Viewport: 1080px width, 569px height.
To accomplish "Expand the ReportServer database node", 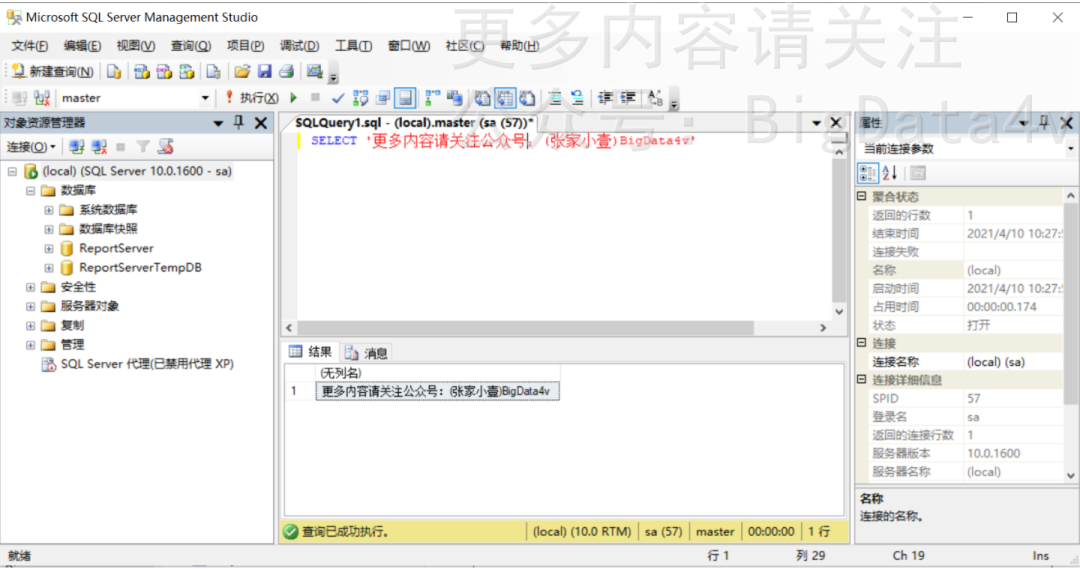I will click(49, 248).
